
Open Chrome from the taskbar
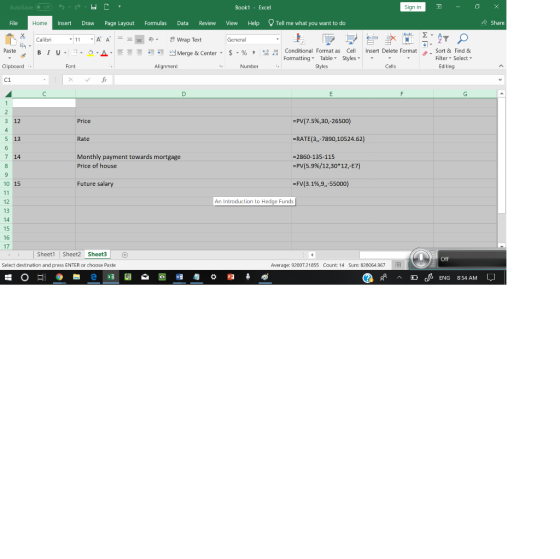pyautogui.click(x=59, y=277)
